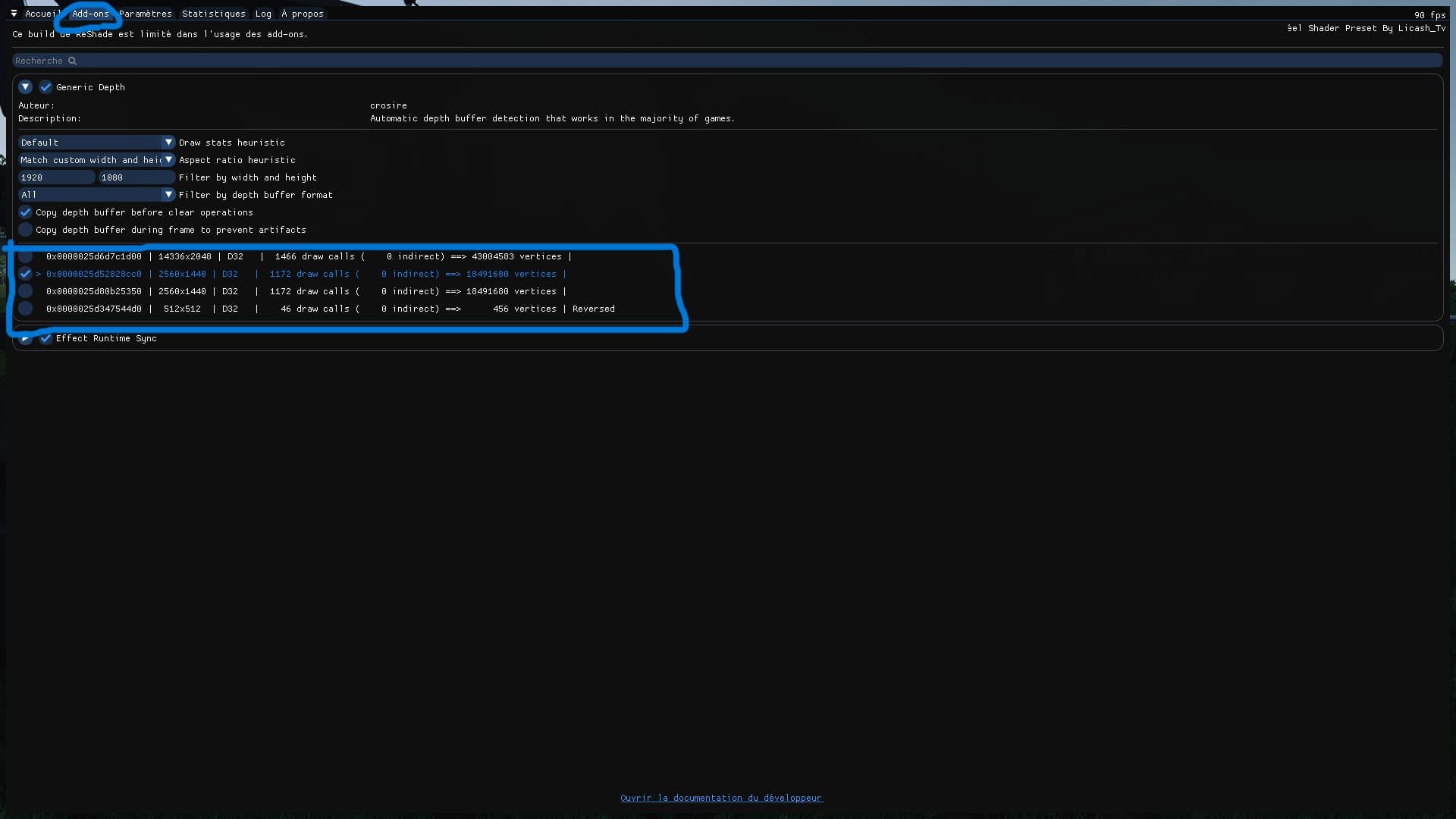This screenshot has height=819, width=1456.
Task: Open the À propos tab
Action: [x=303, y=14]
